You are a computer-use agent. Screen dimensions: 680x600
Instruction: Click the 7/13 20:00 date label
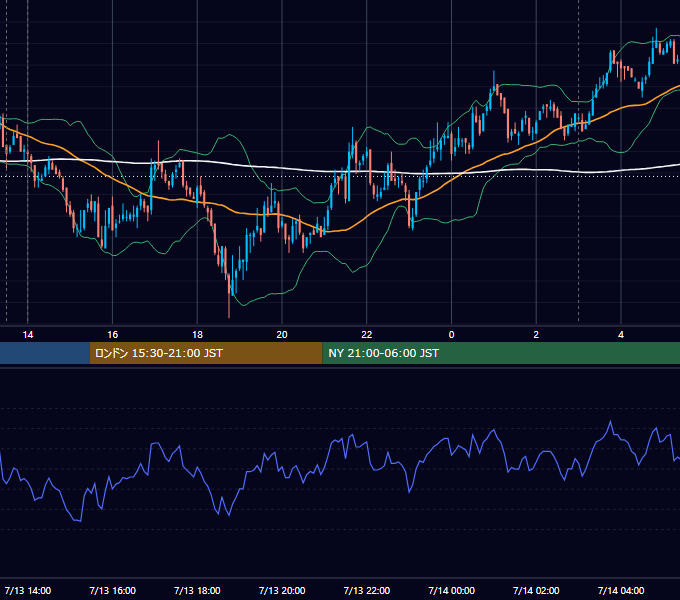tap(282, 590)
